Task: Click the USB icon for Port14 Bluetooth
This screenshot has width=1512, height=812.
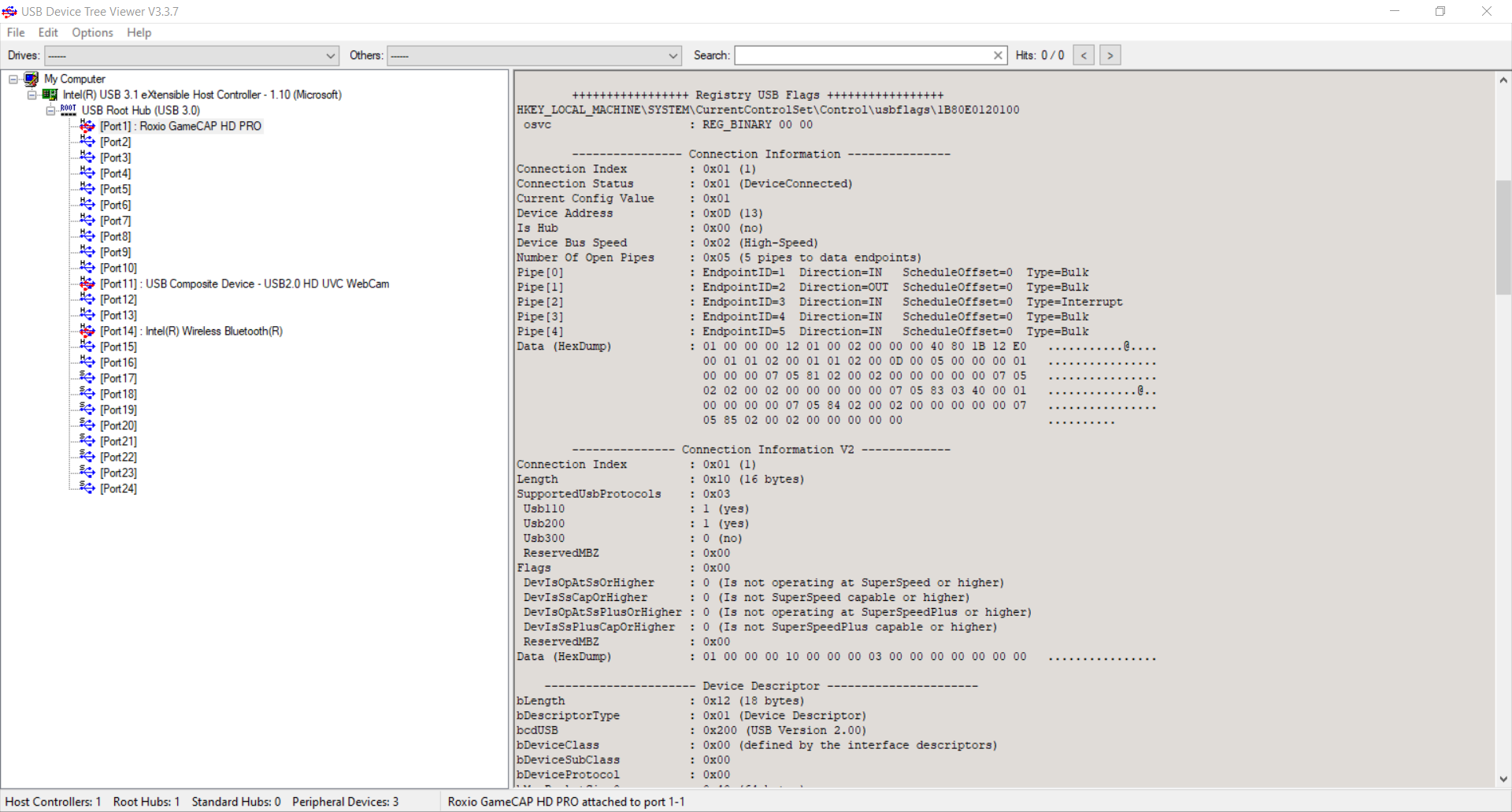Action: [87, 331]
